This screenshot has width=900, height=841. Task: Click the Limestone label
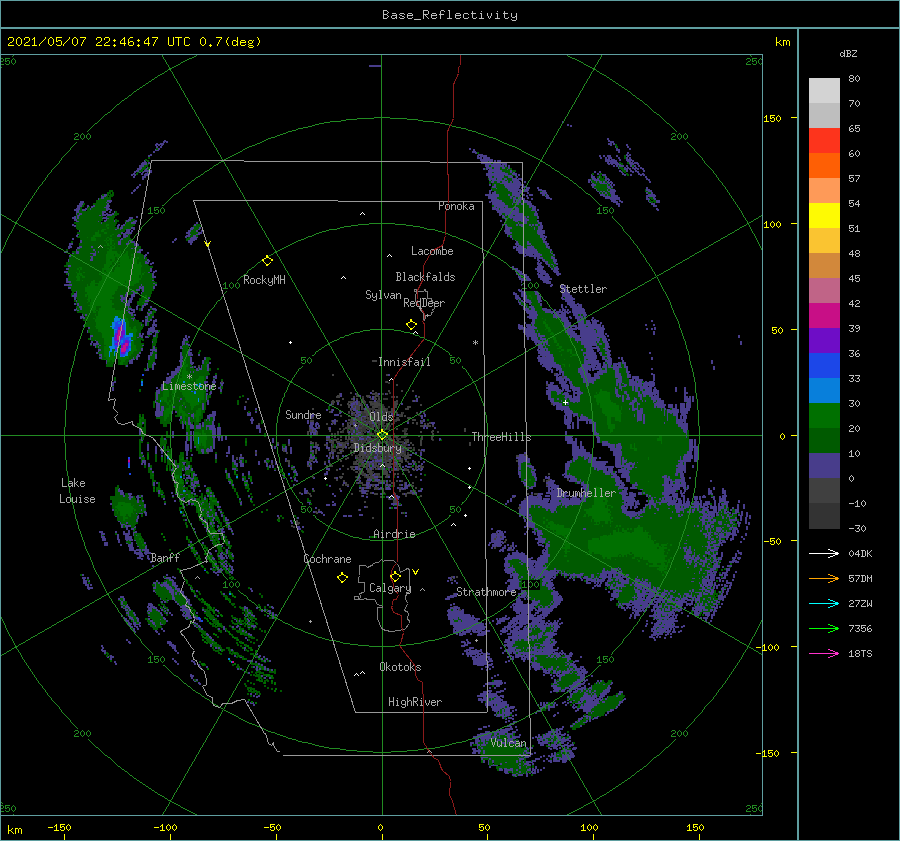coord(189,386)
